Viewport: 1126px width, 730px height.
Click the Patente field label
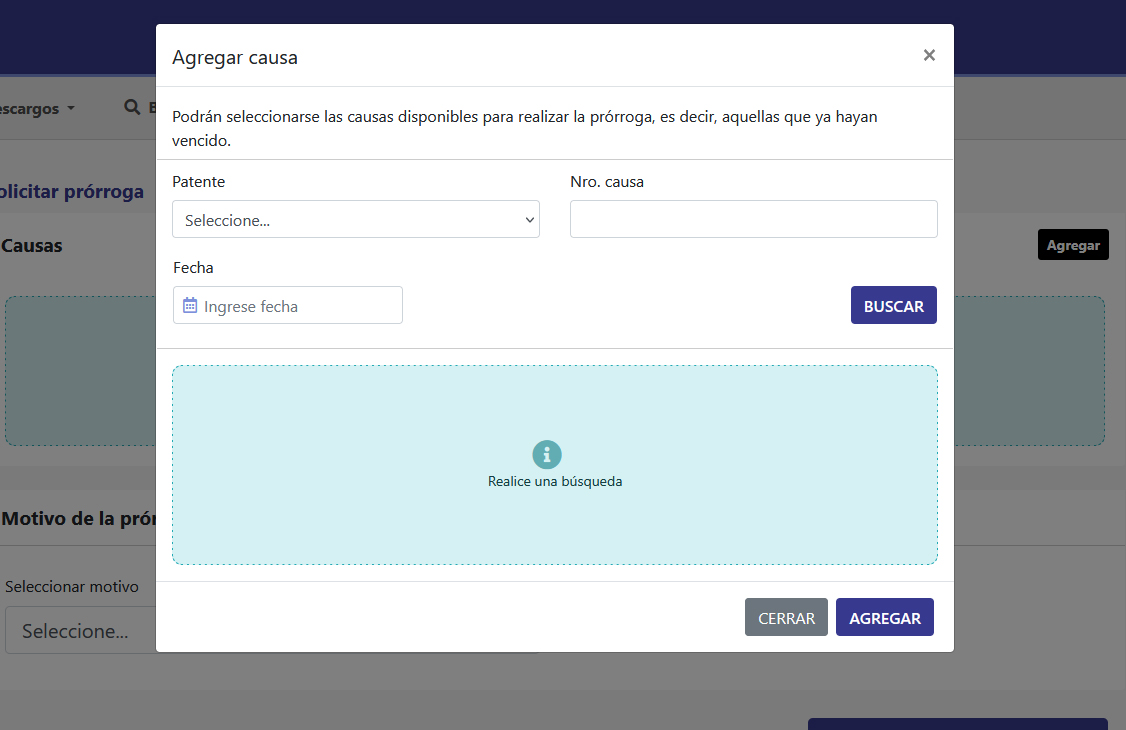point(199,182)
